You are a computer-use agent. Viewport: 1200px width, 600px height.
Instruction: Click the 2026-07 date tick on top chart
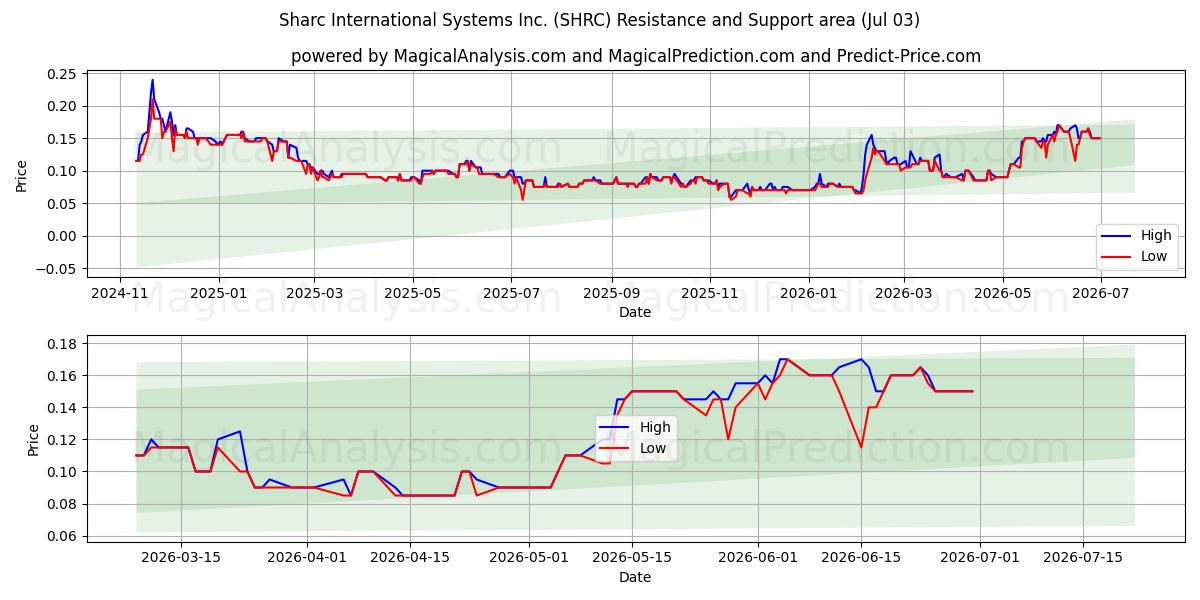[x=1100, y=293]
